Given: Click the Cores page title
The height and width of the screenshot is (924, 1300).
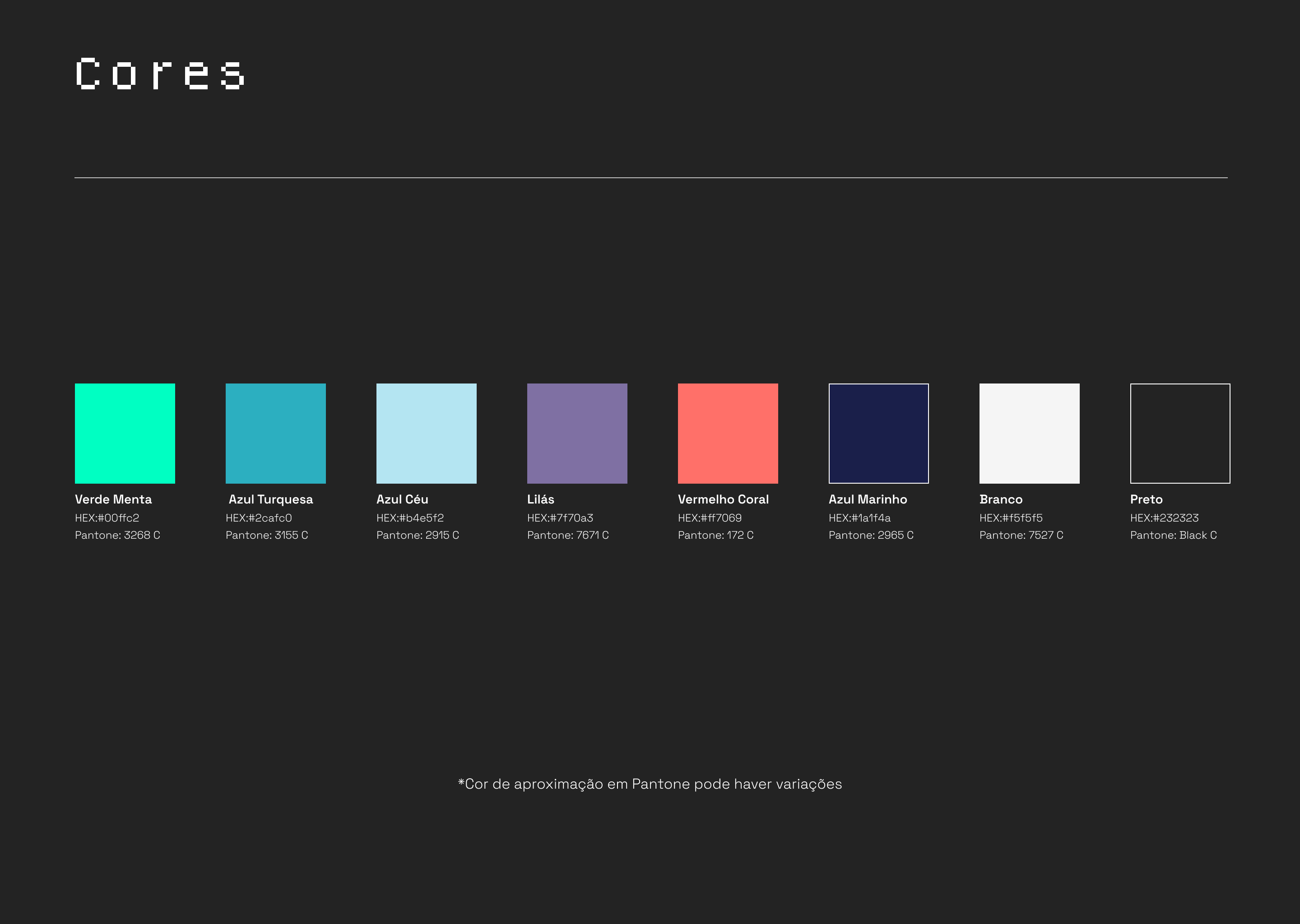Looking at the screenshot, I should click(x=160, y=74).
